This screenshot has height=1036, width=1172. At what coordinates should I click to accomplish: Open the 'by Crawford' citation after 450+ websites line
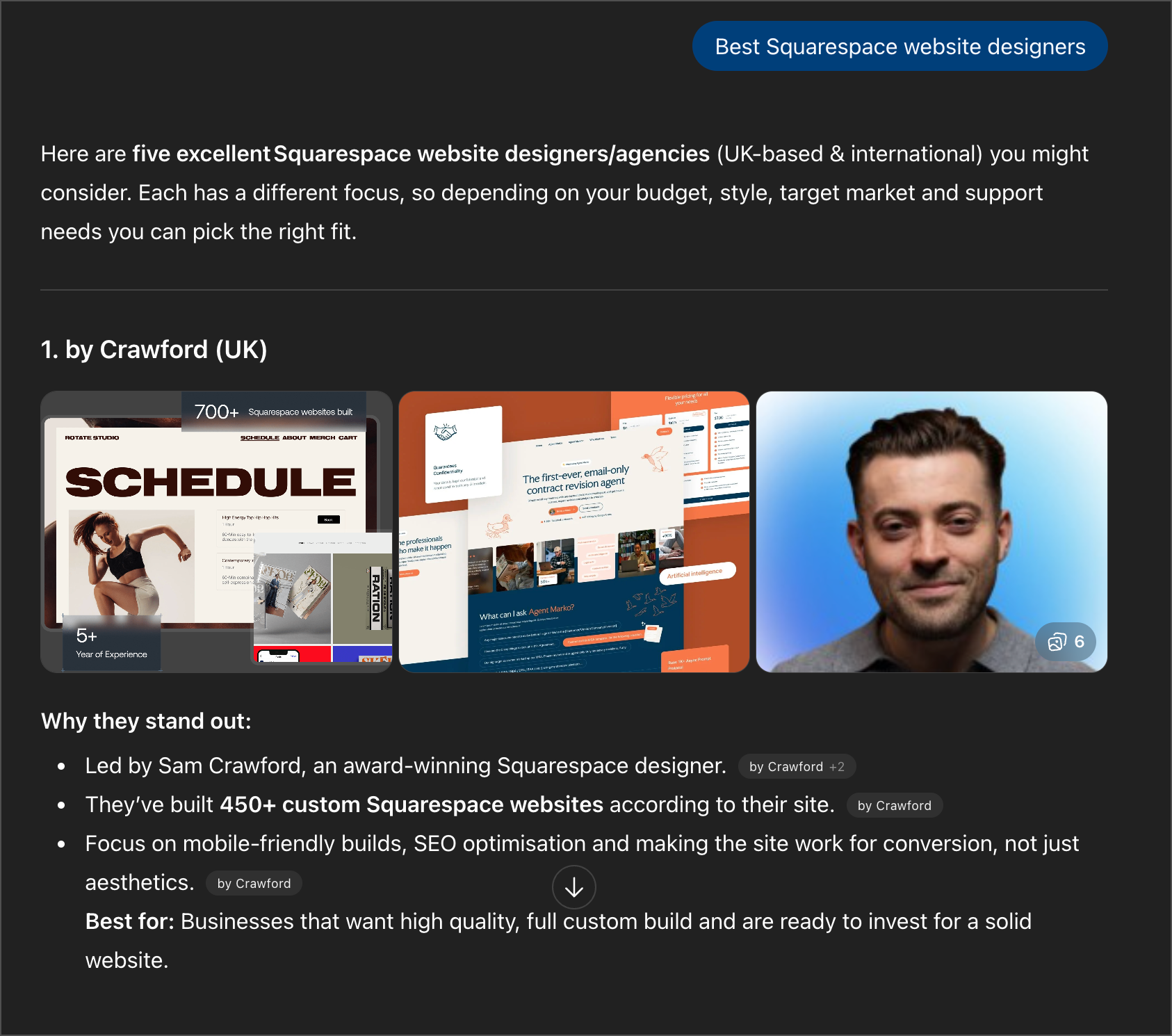[x=894, y=805]
